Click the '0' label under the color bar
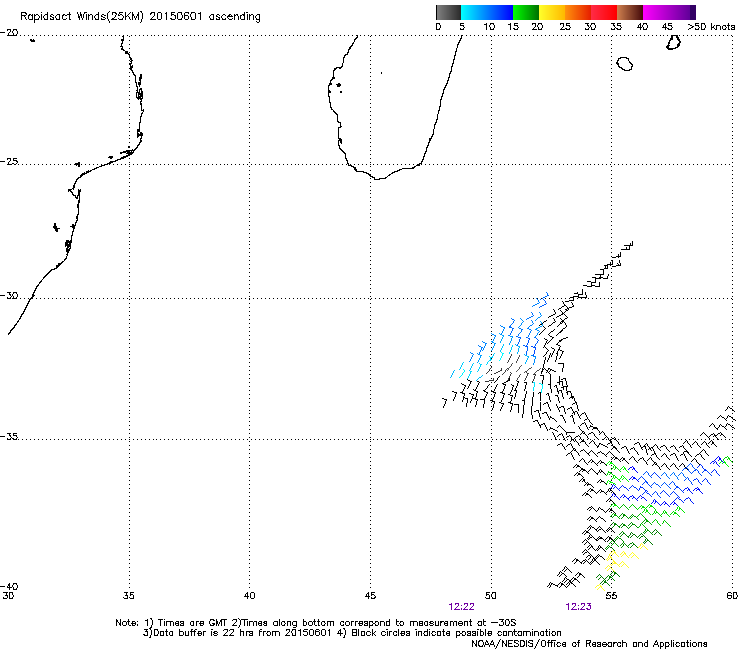This screenshot has height=650, width=740. tap(438, 27)
